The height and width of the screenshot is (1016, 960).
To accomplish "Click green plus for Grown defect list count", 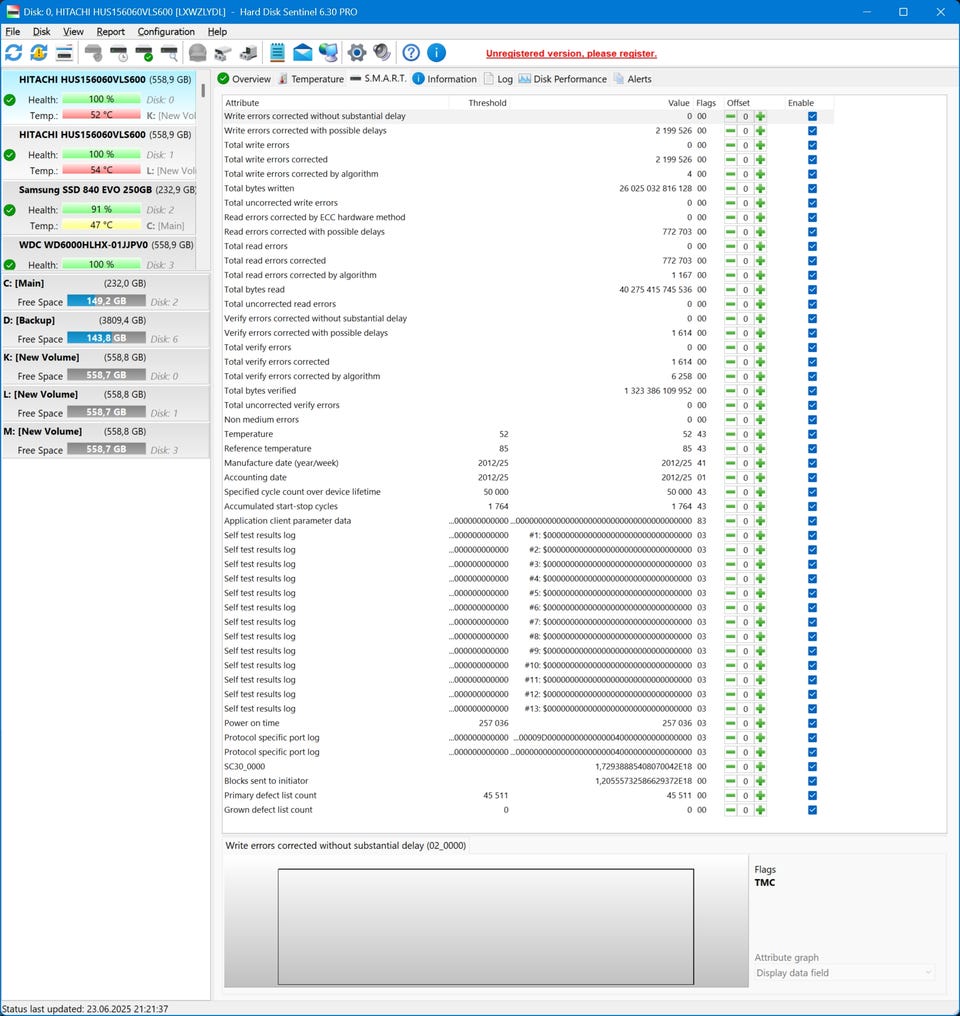I will coord(760,810).
